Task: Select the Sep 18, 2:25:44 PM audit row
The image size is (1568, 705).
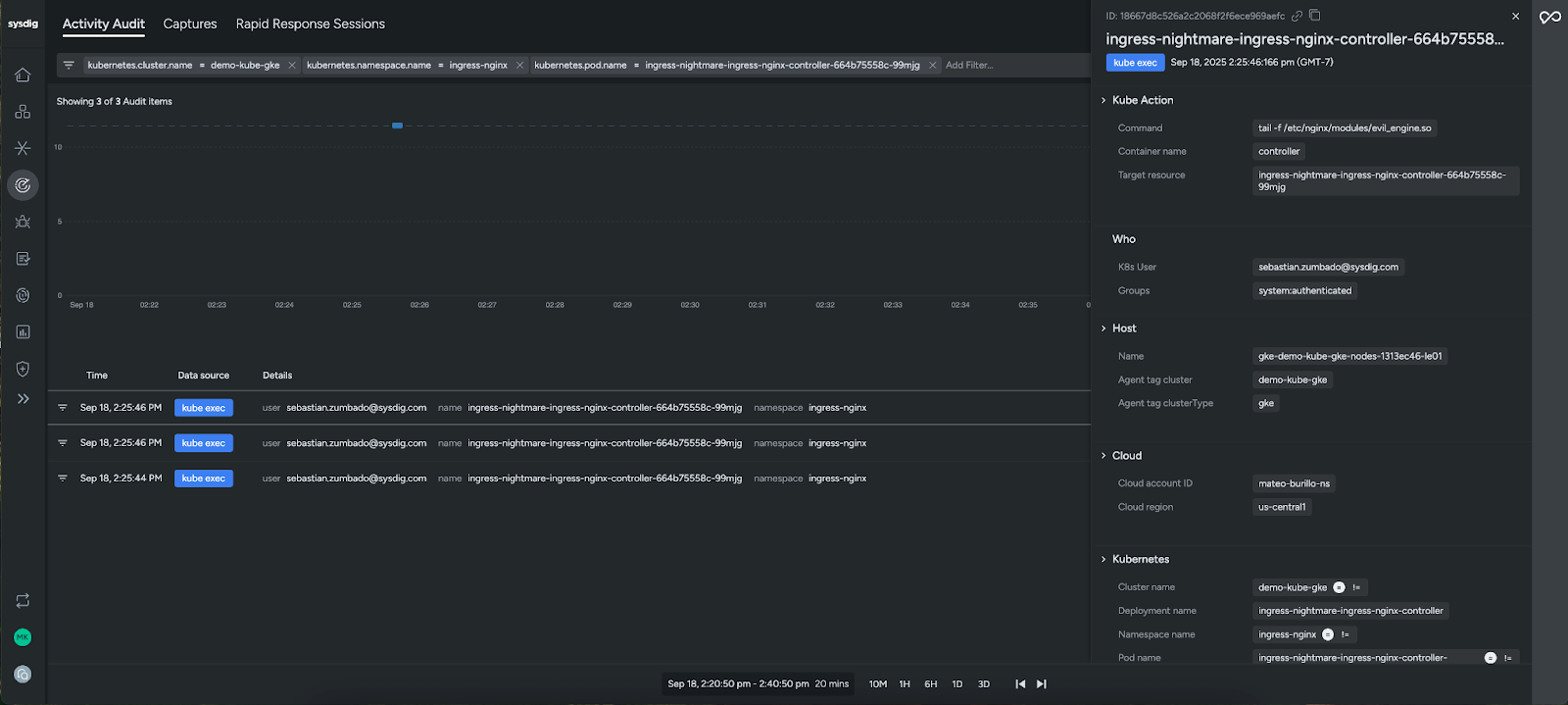Action: 569,478
